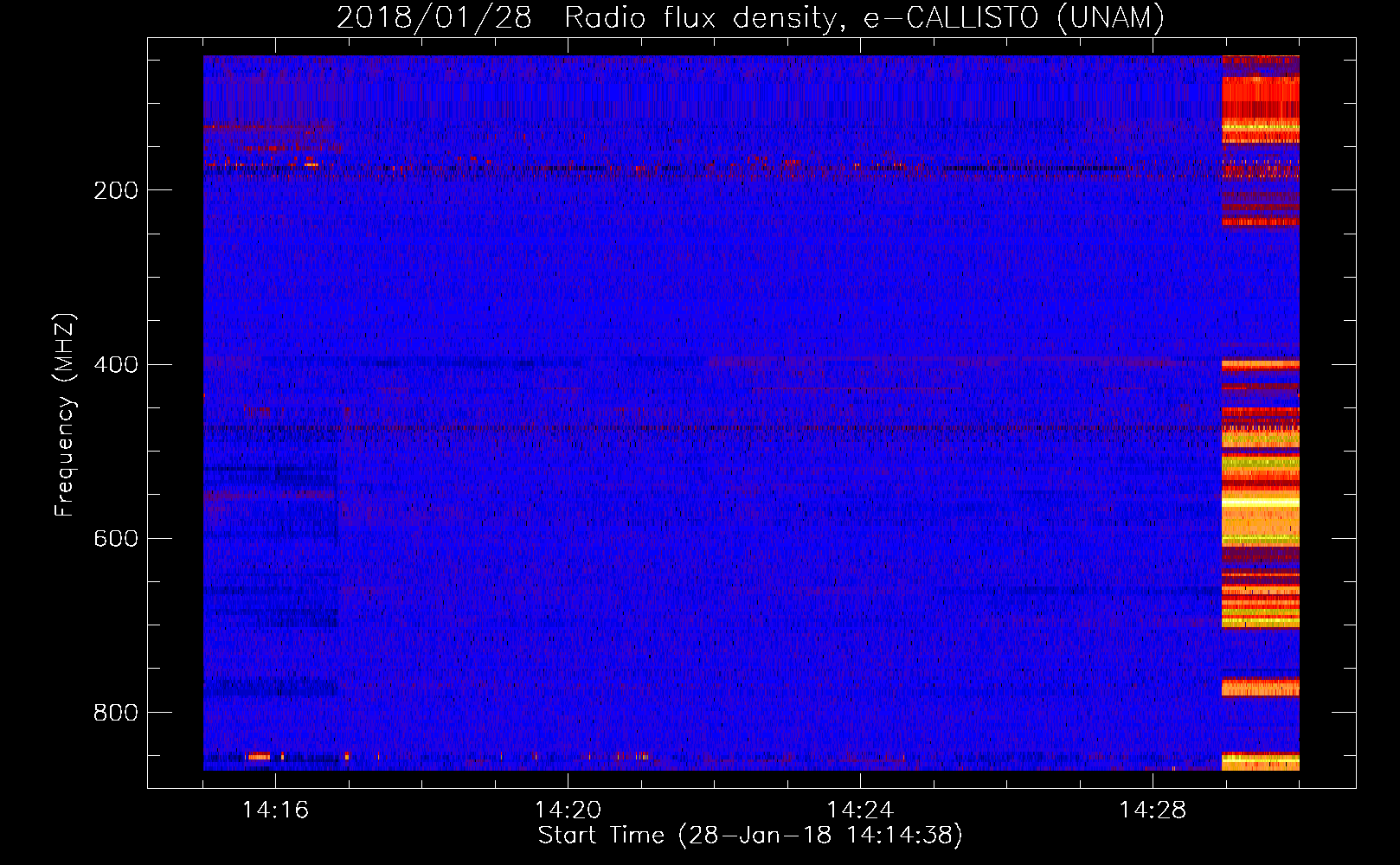This screenshot has height=865, width=1400.
Task: Click the 14:16 time tick label
Action: 275,811
